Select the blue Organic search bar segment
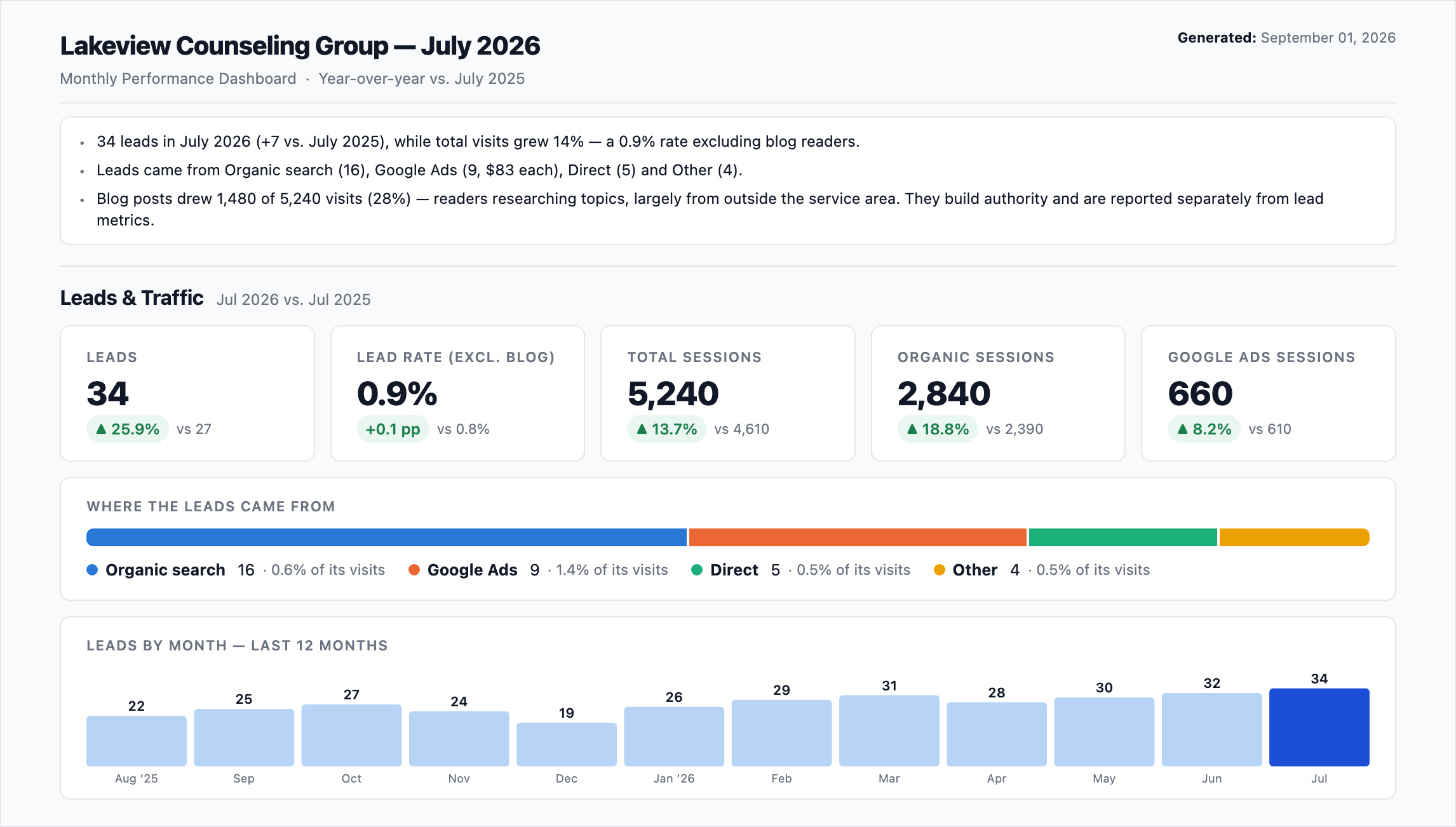Screen dimensions: 1456x827 pyautogui.click(x=386, y=537)
